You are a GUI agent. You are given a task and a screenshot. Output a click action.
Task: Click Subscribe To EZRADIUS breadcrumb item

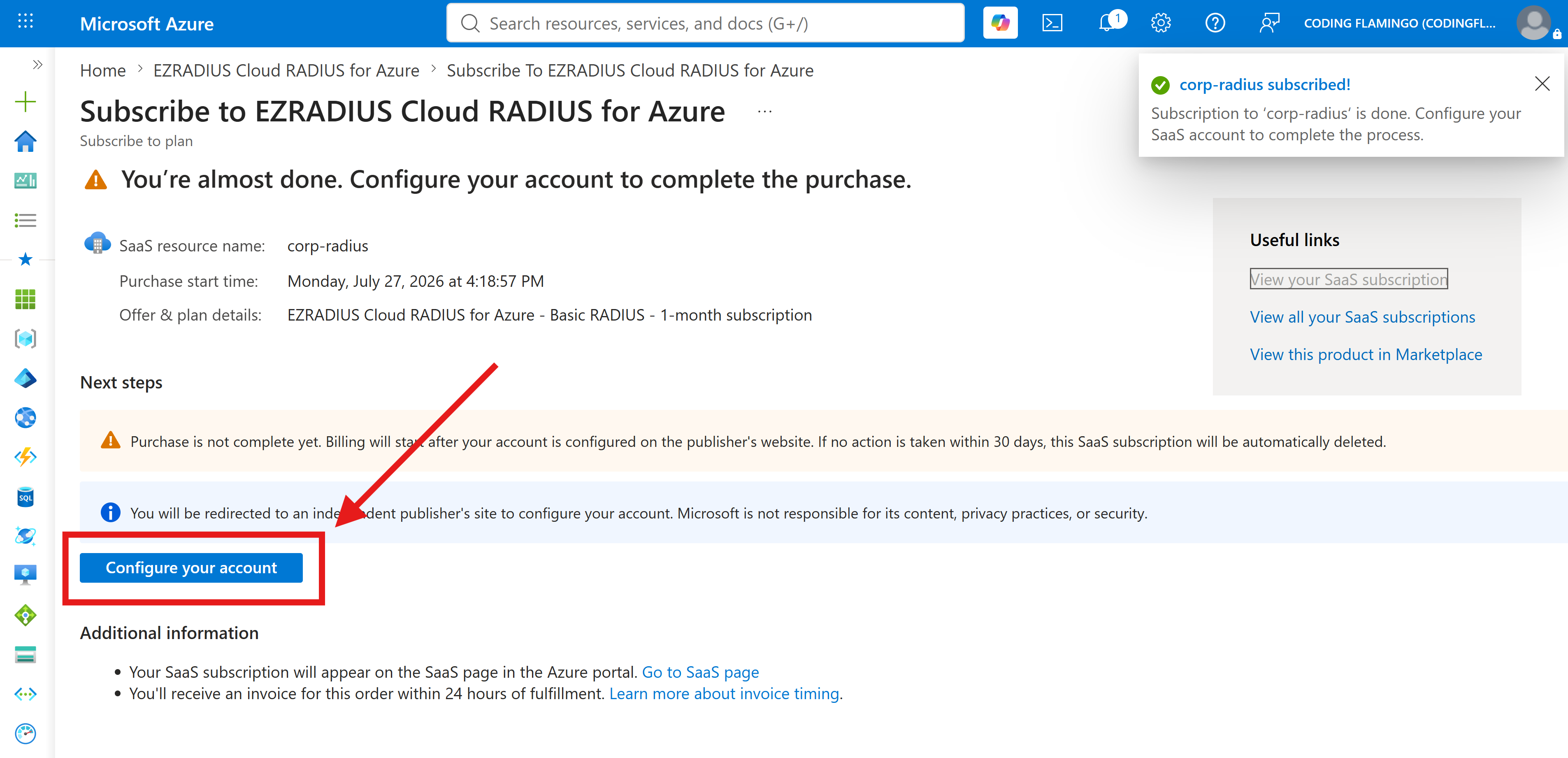tap(630, 71)
